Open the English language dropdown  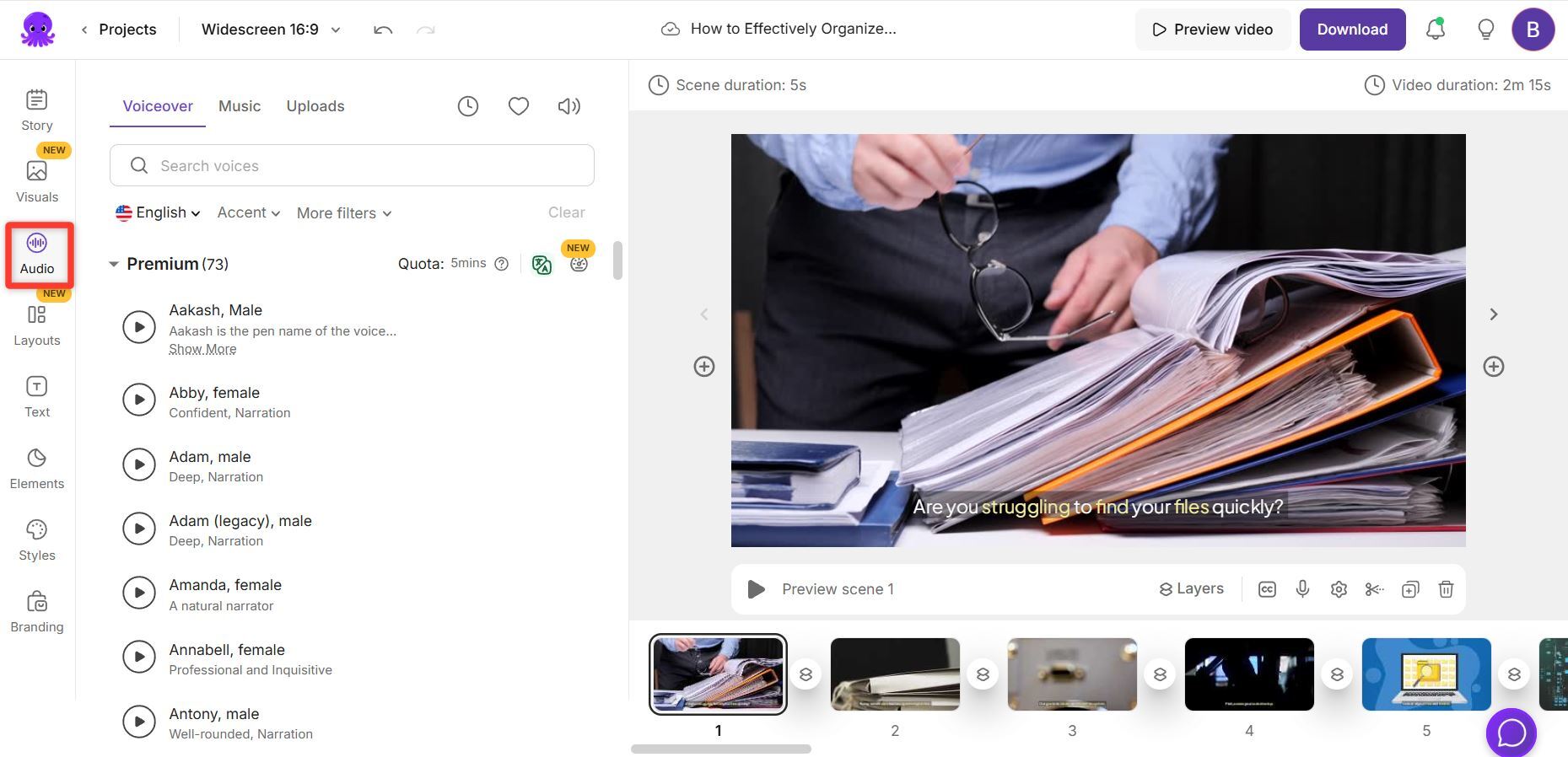(x=158, y=212)
